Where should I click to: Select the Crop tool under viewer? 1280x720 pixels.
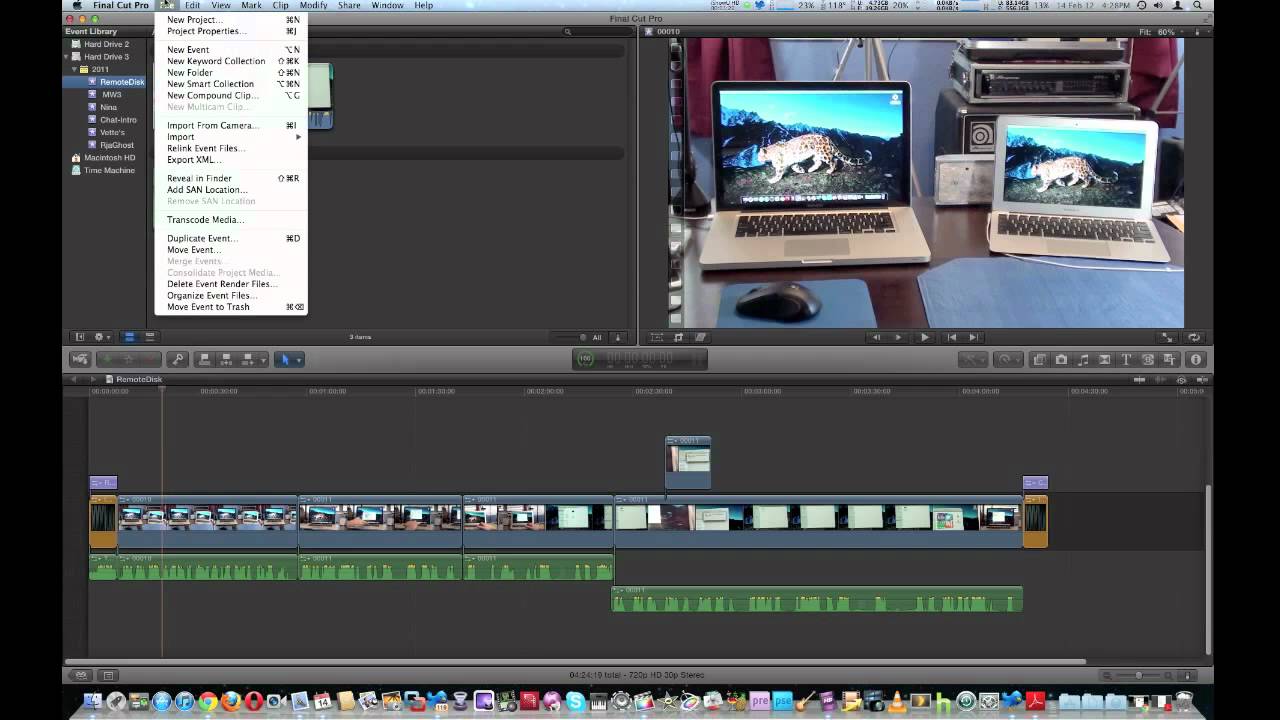tap(679, 338)
